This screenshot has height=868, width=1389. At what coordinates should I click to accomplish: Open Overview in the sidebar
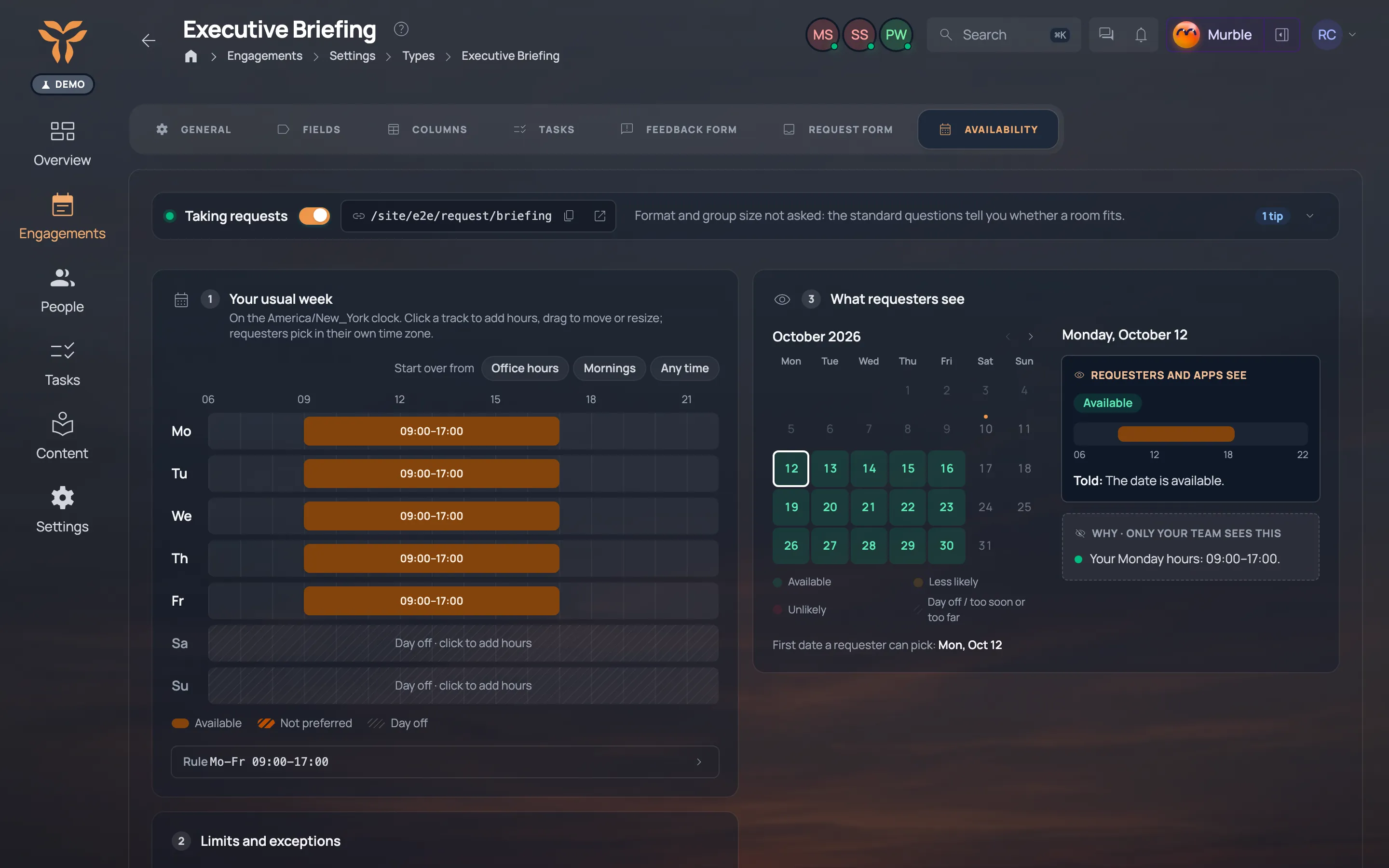62,144
